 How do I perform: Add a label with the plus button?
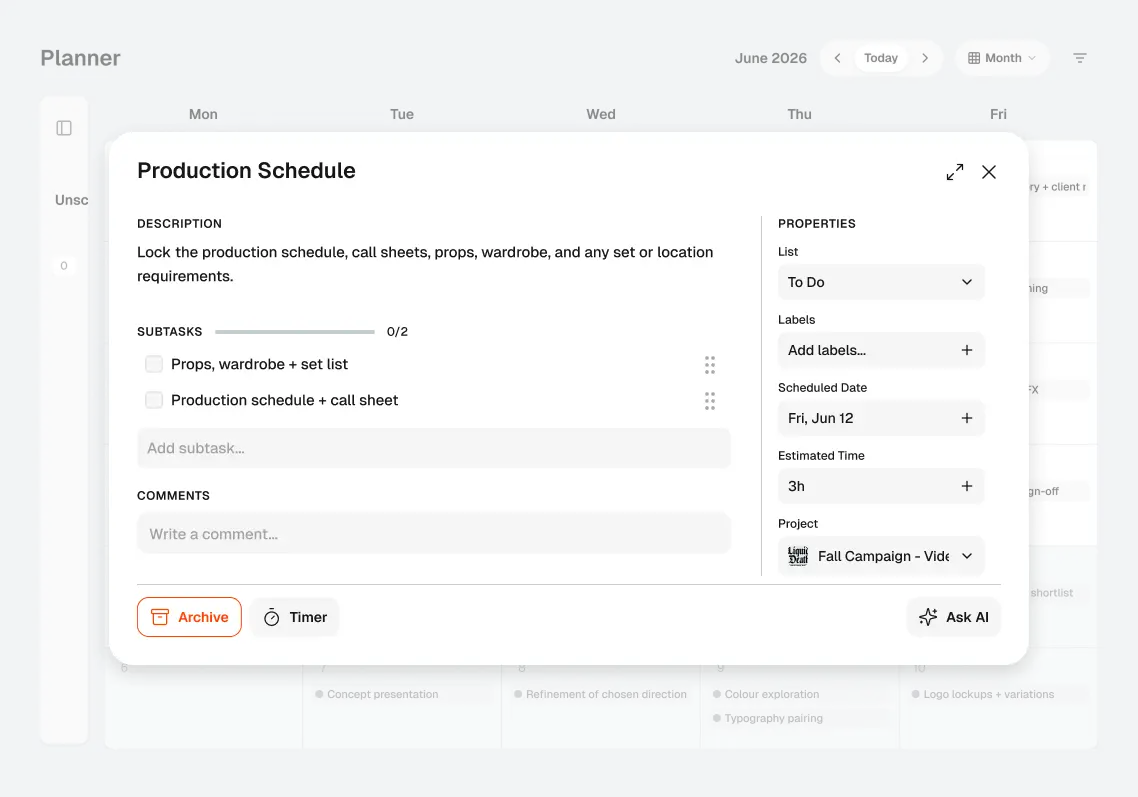coord(967,350)
